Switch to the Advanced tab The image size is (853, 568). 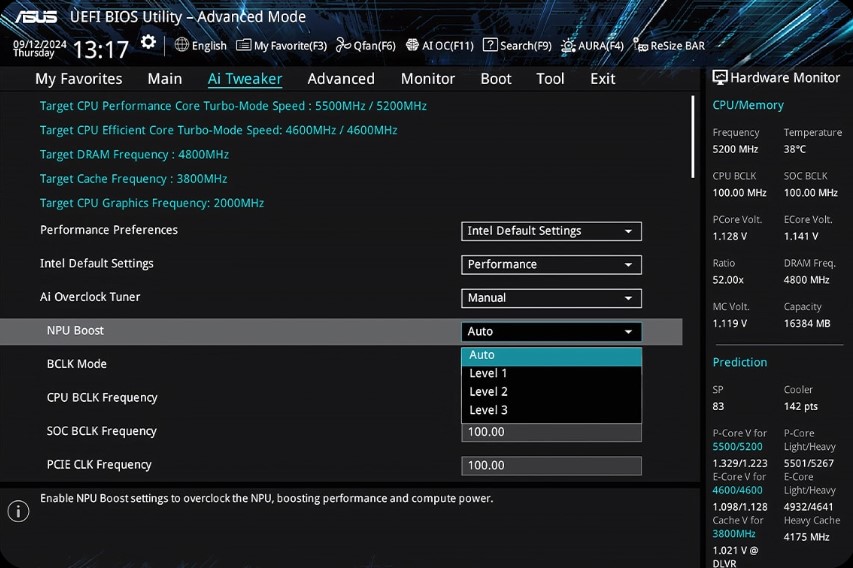click(341, 79)
